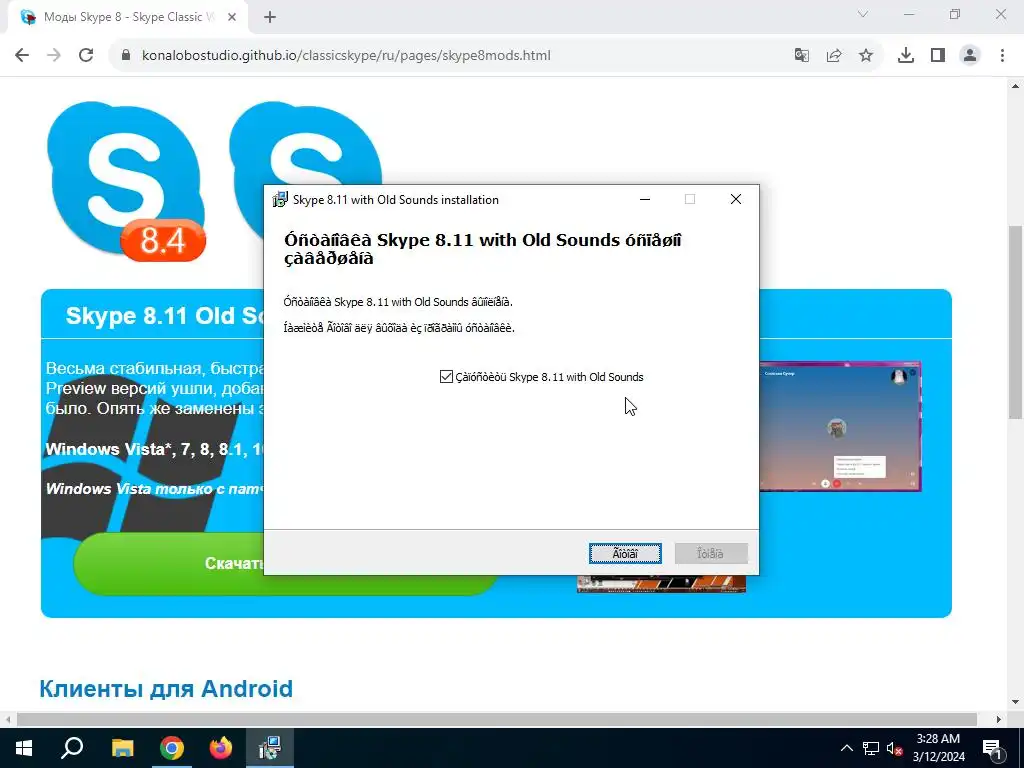Click the installer icon in dialog title bar
The image size is (1024, 768).
[280, 200]
